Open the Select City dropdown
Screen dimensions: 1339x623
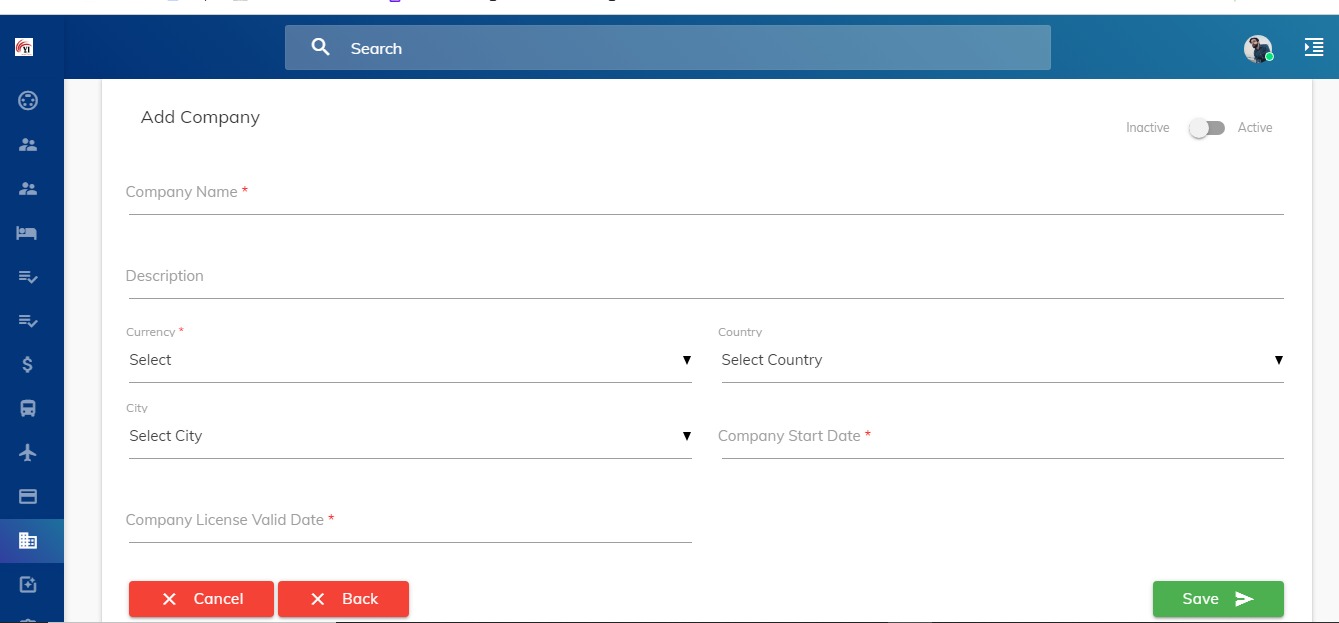409,436
